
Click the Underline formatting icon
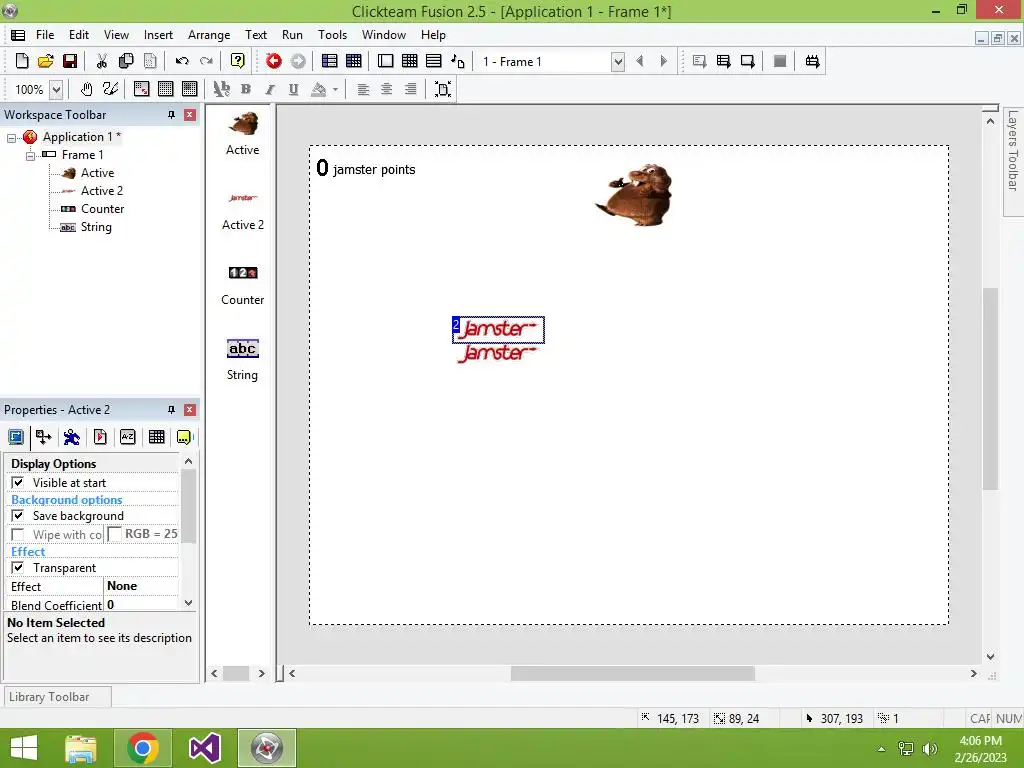(x=294, y=89)
